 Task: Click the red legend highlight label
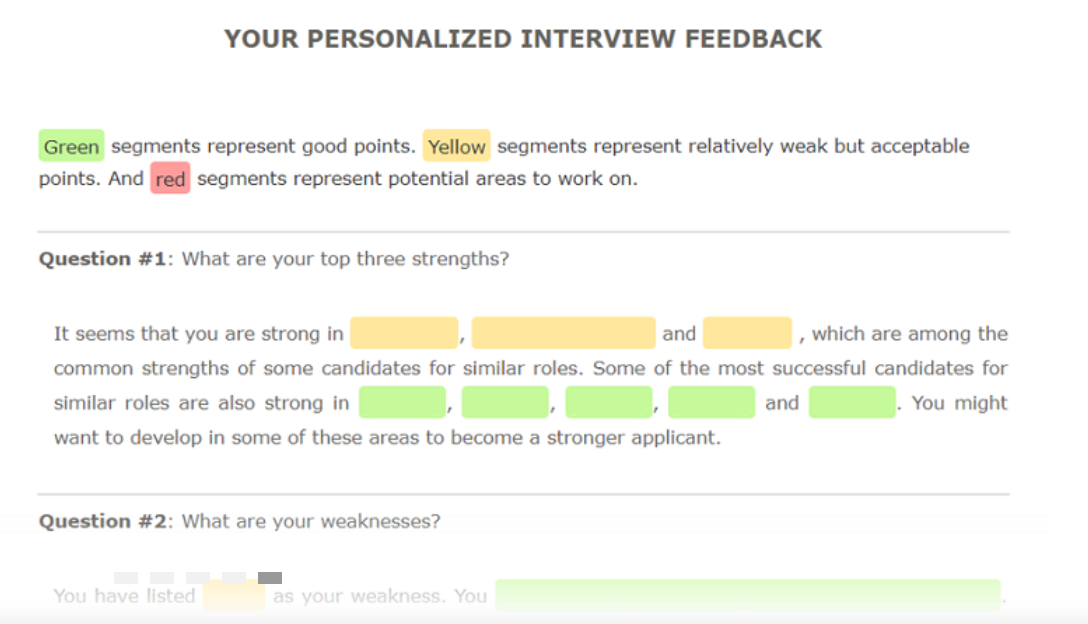[x=170, y=180]
